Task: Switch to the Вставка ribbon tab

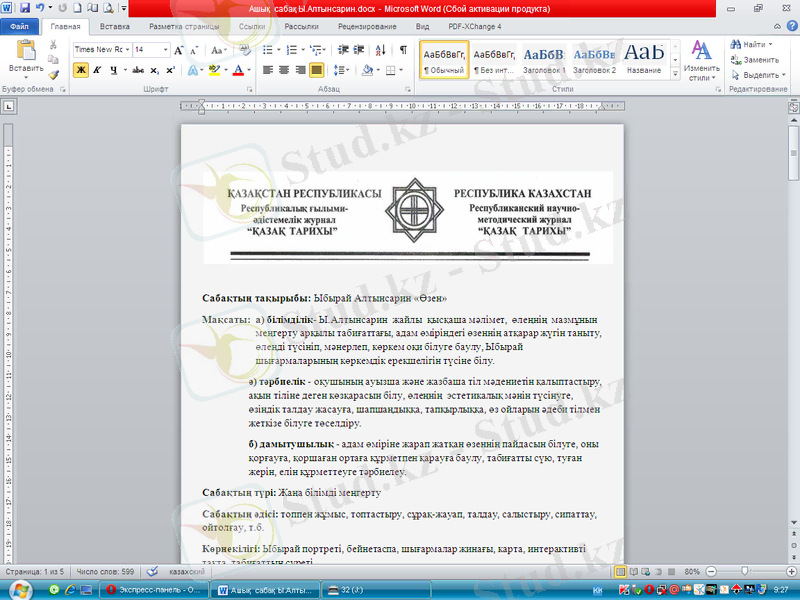Action: point(114,27)
